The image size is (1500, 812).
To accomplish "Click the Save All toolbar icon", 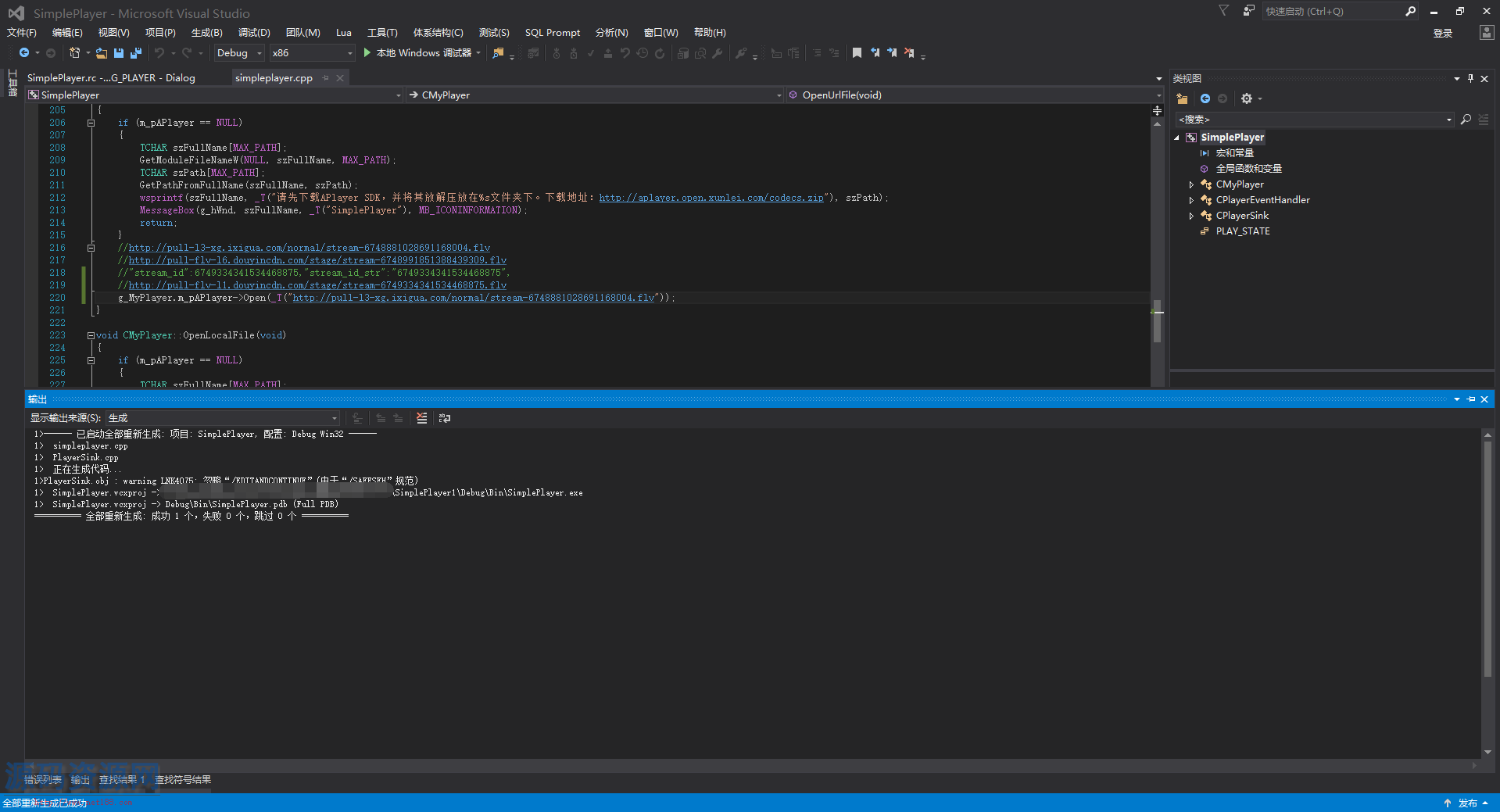I will point(136,53).
